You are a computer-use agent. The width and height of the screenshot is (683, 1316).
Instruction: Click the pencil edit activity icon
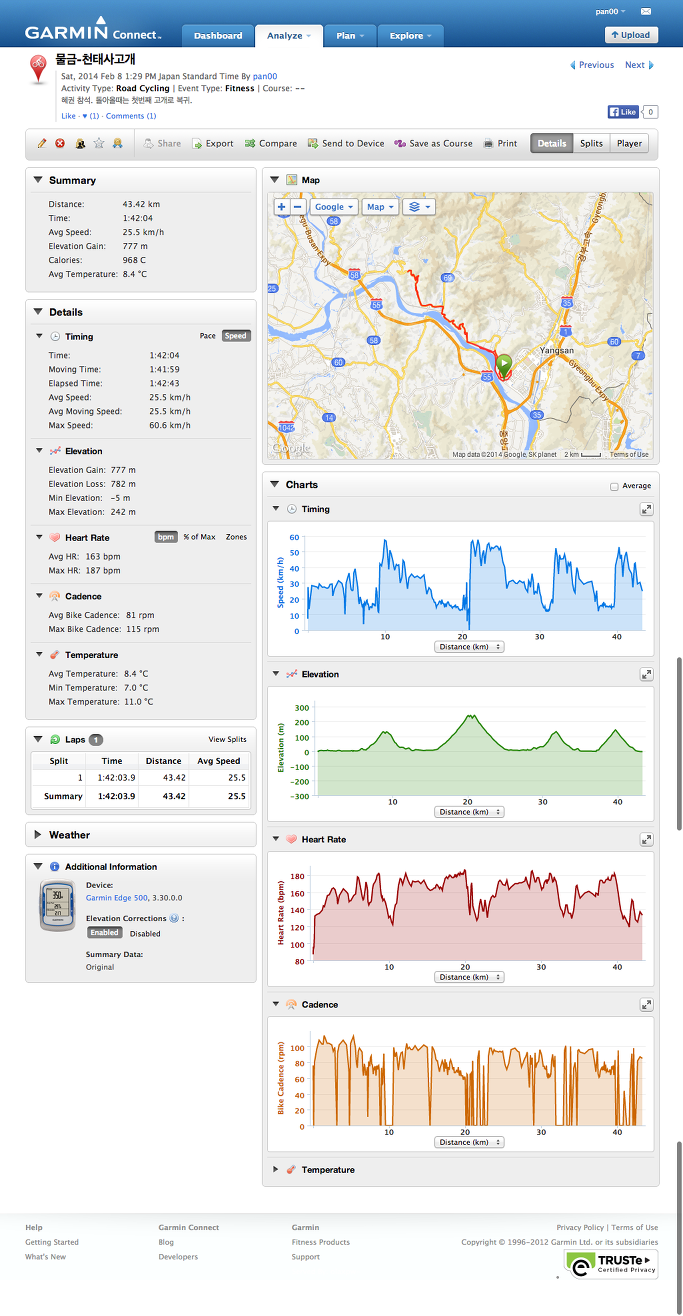(41, 144)
